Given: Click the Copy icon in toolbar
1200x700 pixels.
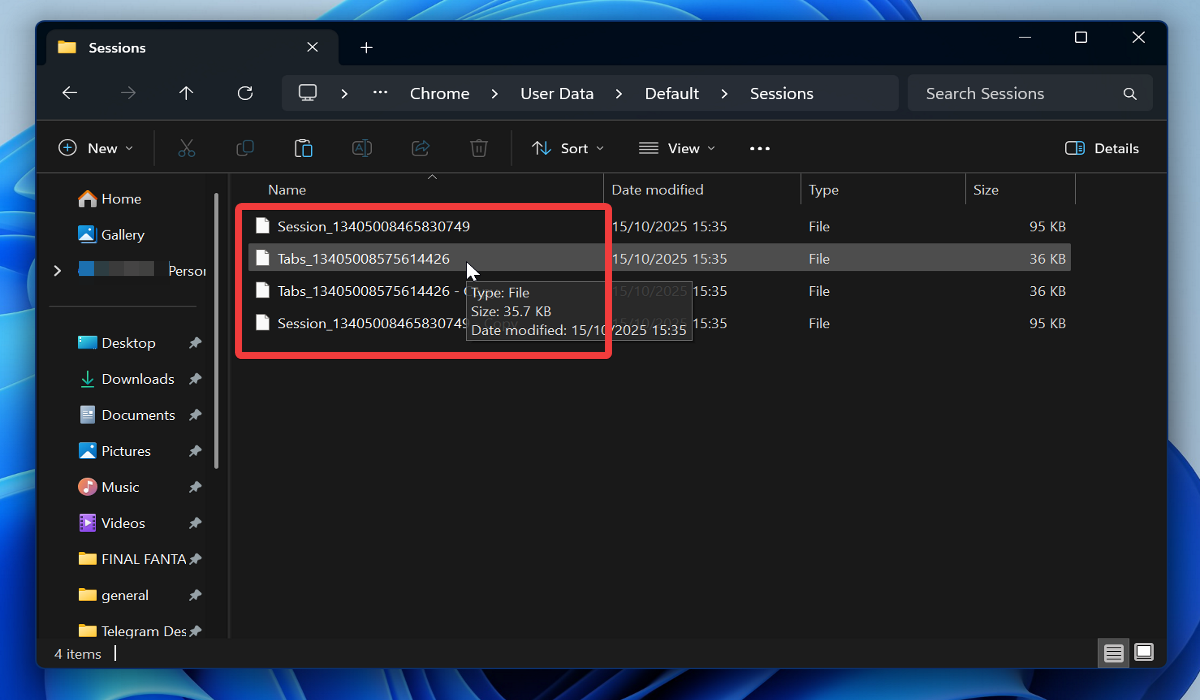Looking at the screenshot, I should 245,148.
